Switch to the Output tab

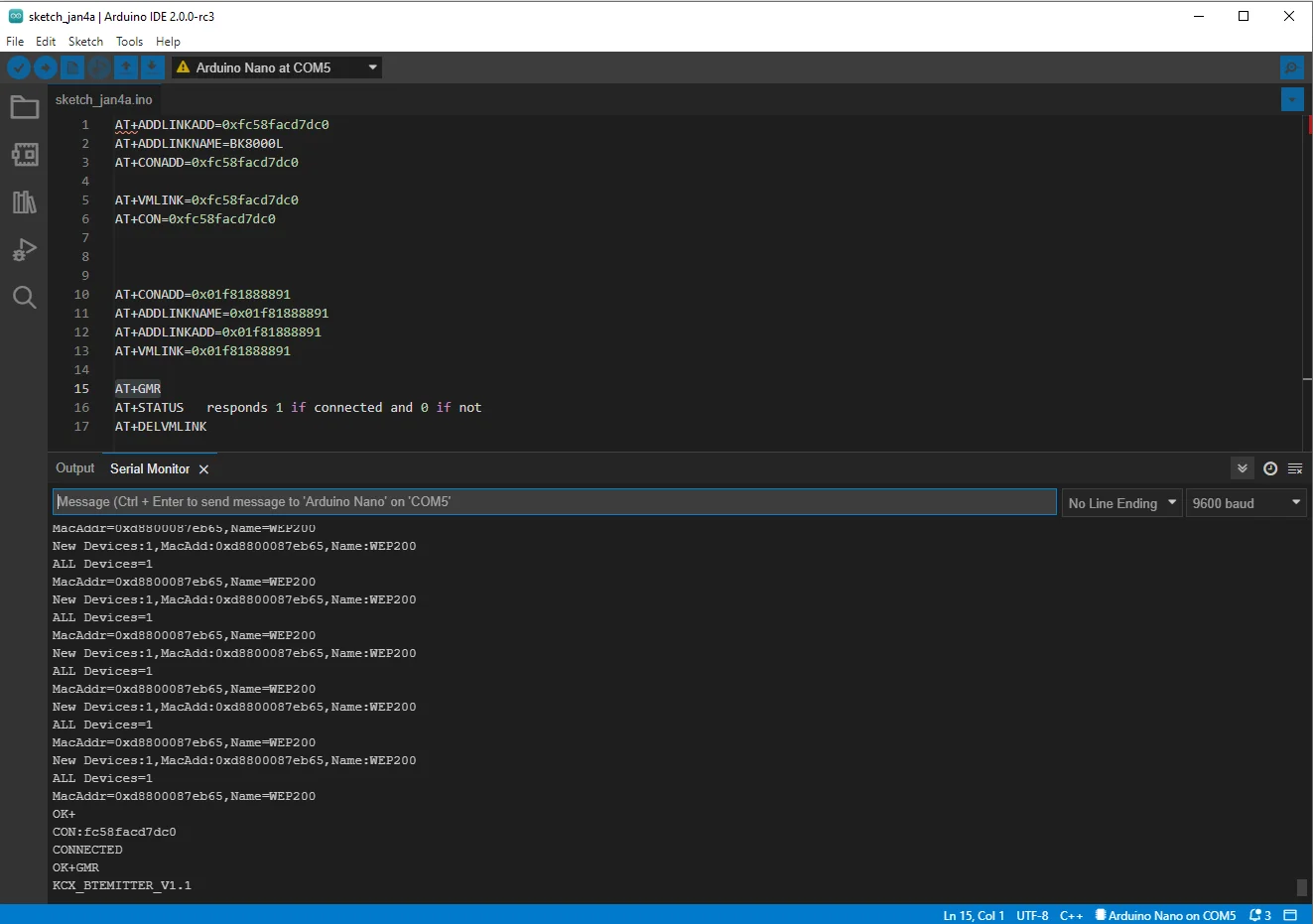click(x=75, y=468)
